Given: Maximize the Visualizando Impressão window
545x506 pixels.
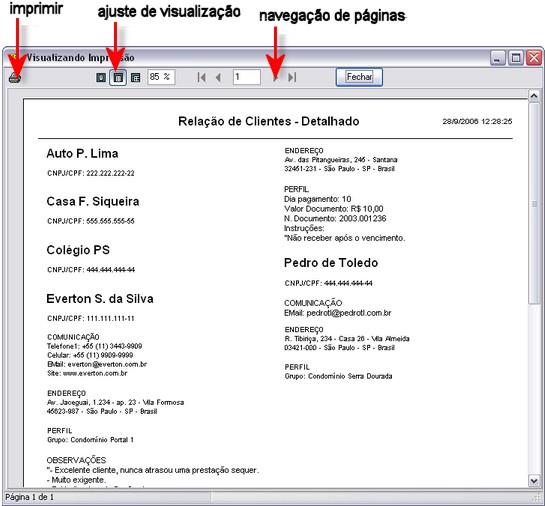Looking at the screenshot, I should (x=516, y=58).
